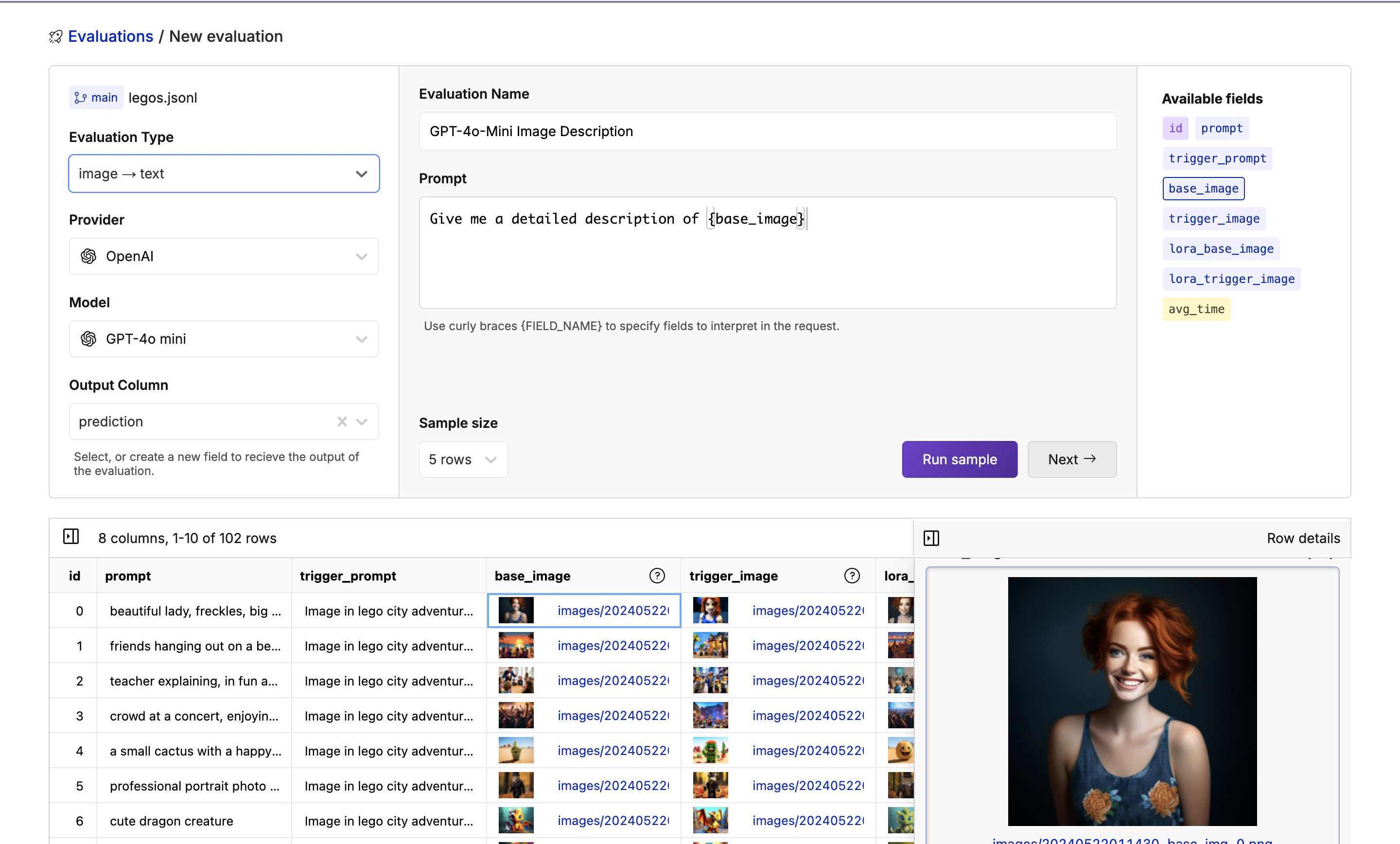Image resolution: width=1400 pixels, height=844 pixels.
Task: Click the OpenAI logo in Provider field
Action: pos(88,256)
